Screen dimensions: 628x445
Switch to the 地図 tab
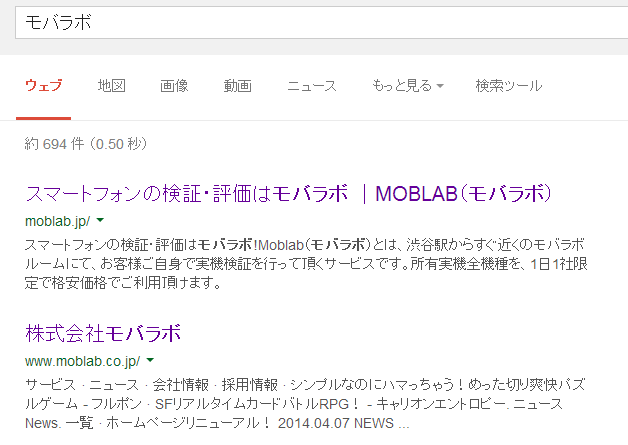(112, 86)
